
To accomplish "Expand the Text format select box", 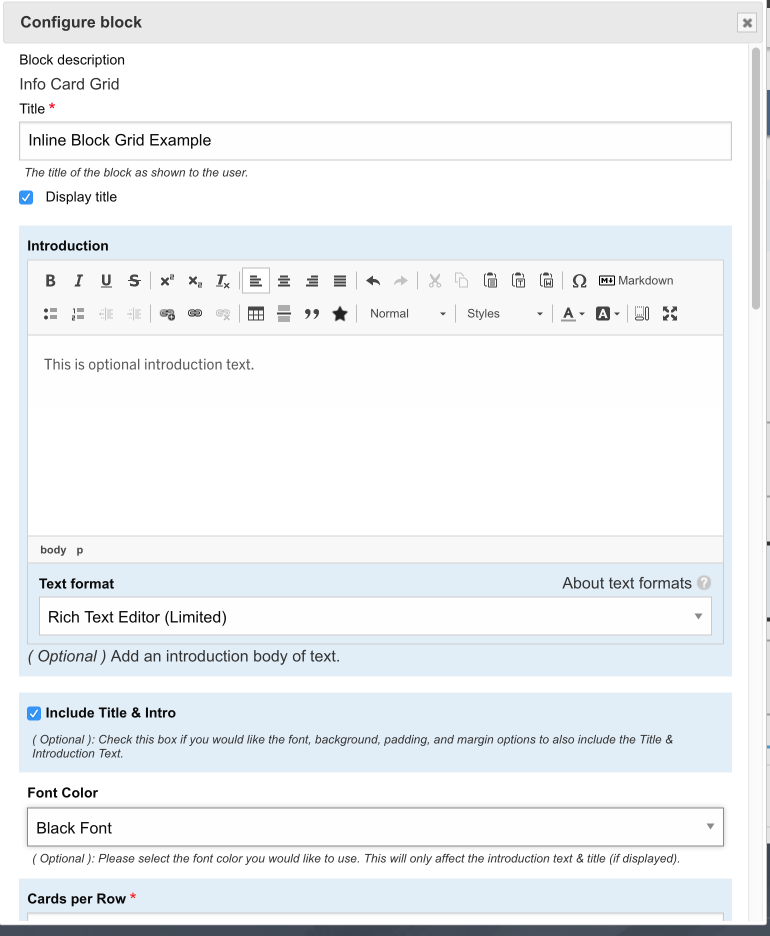I will tap(375, 617).
